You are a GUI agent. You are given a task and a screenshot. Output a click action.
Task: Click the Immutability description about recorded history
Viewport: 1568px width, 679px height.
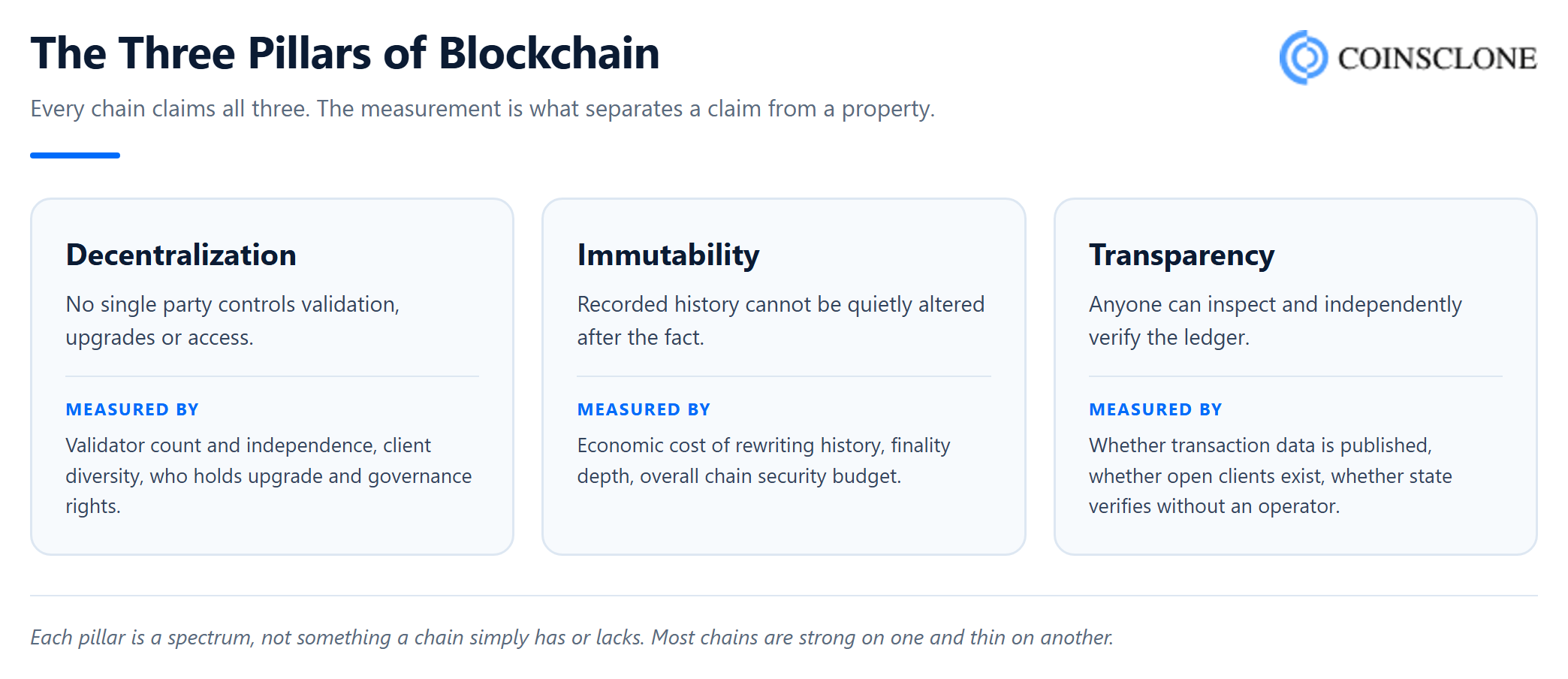[x=781, y=321]
